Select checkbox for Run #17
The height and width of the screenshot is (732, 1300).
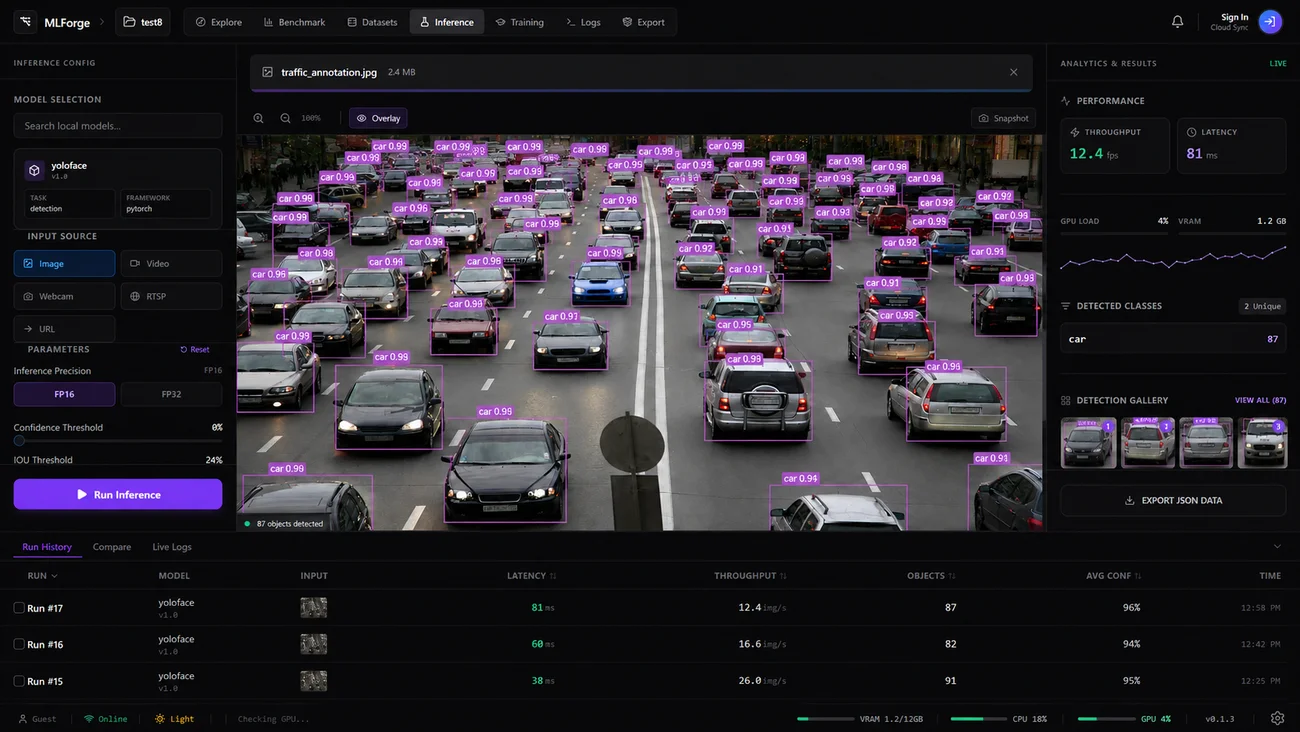tap(19, 608)
